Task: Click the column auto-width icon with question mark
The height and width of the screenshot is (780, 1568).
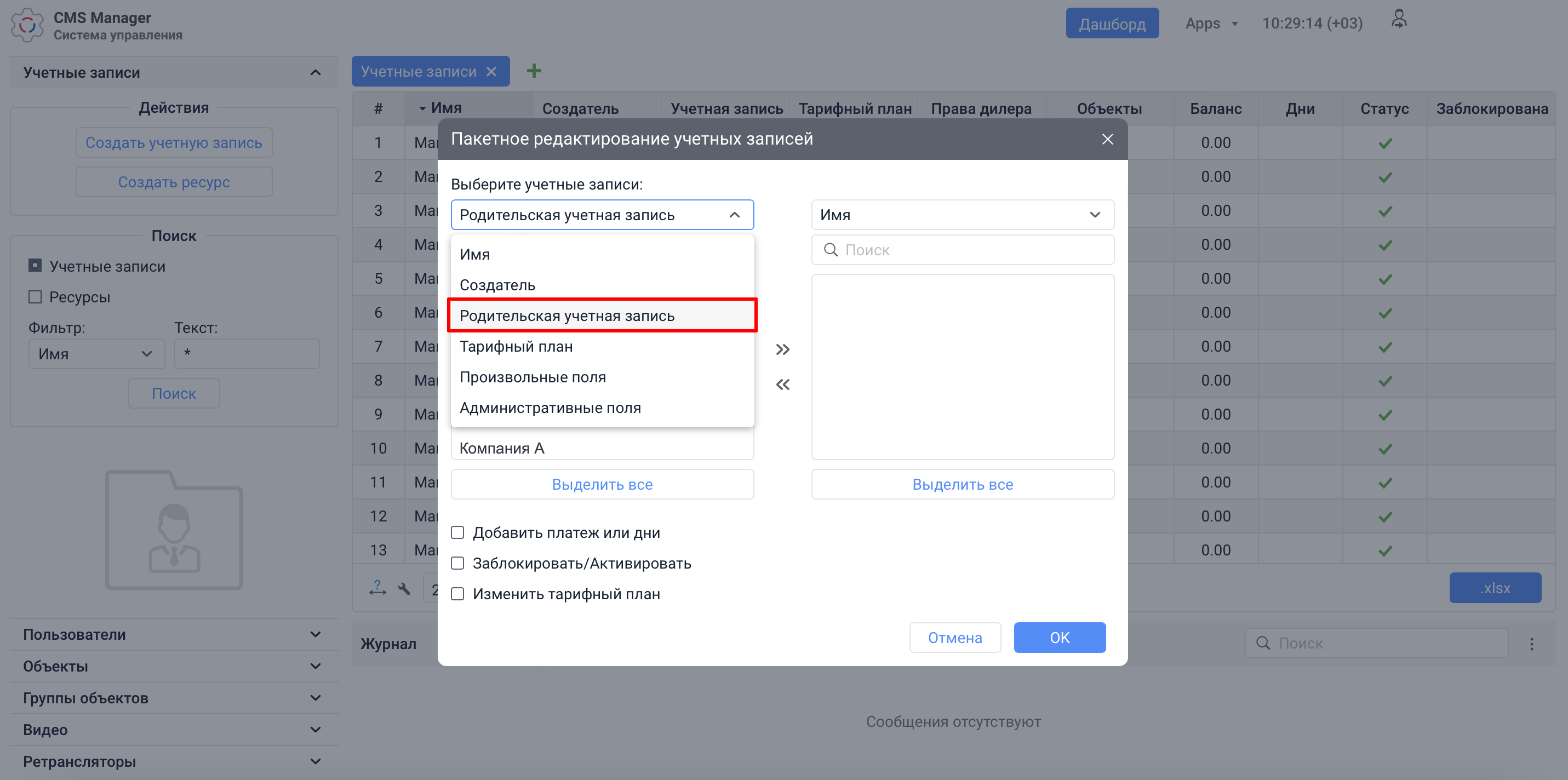Action: [x=377, y=588]
